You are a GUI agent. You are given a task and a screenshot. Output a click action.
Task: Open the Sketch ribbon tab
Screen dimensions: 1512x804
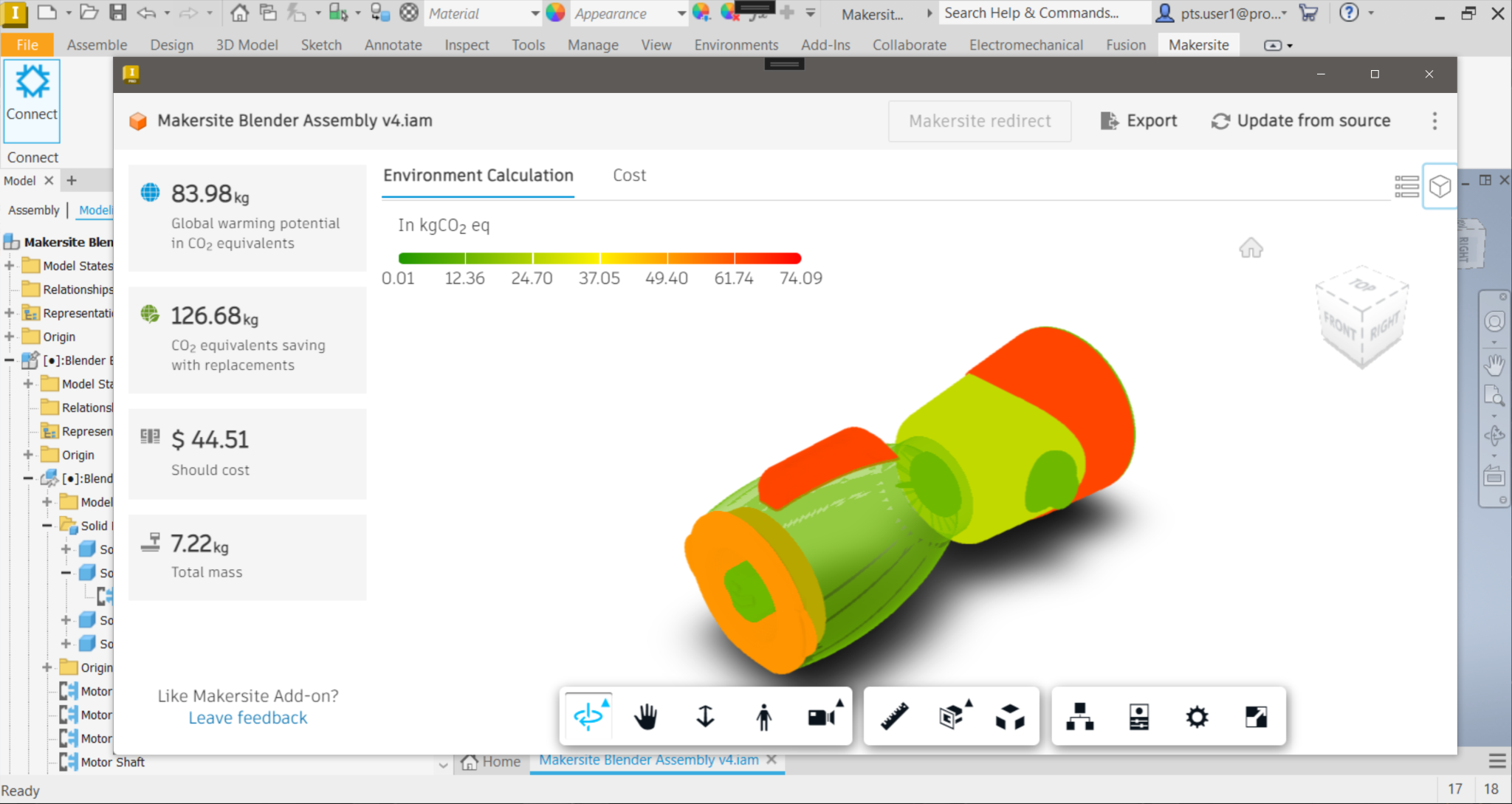321,44
